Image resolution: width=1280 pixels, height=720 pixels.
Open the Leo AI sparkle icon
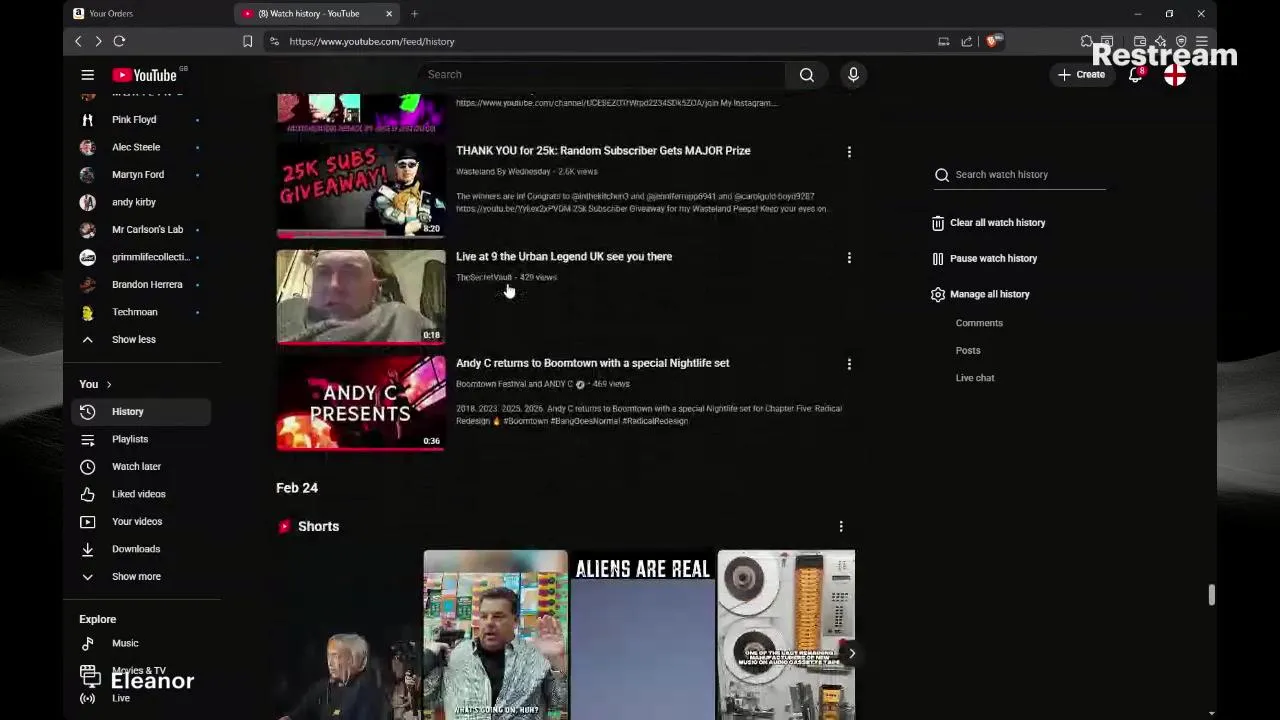[x=1160, y=41]
